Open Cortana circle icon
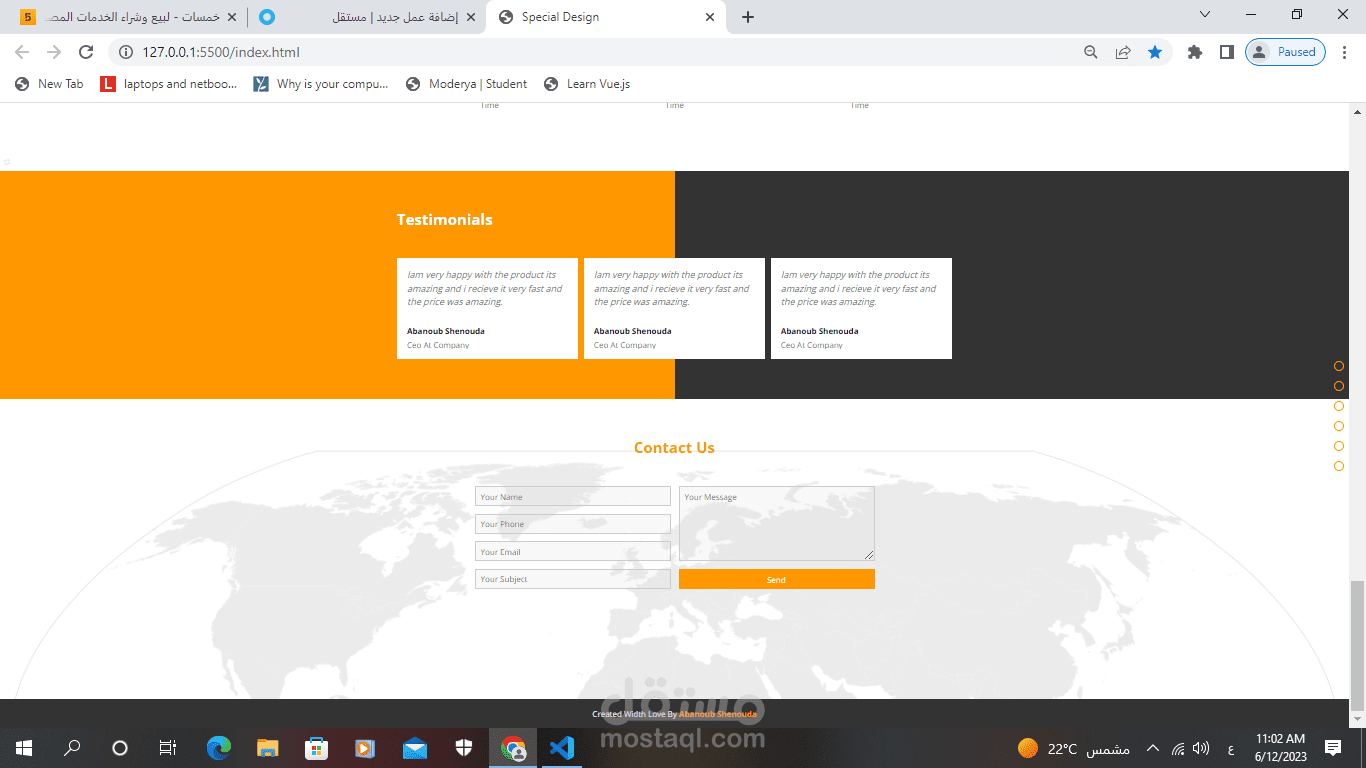The width and height of the screenshot is (1366, 768). coord(120,747)
